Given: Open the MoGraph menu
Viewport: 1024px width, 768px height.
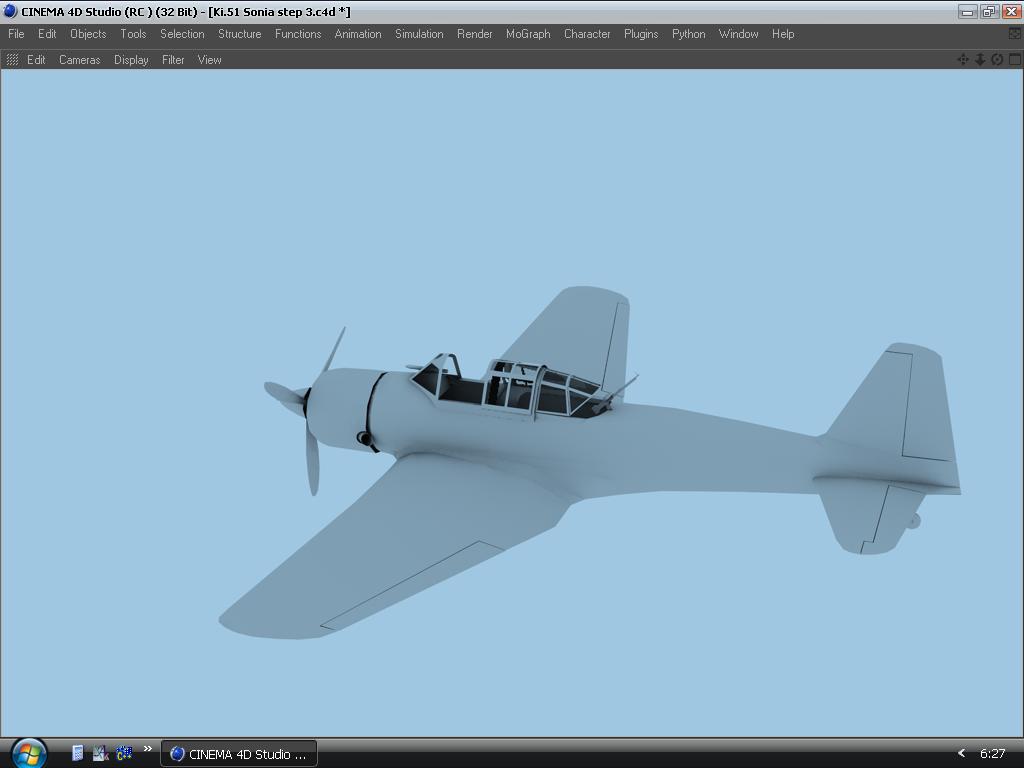Looking at the screenshot, I should point(527,34).
